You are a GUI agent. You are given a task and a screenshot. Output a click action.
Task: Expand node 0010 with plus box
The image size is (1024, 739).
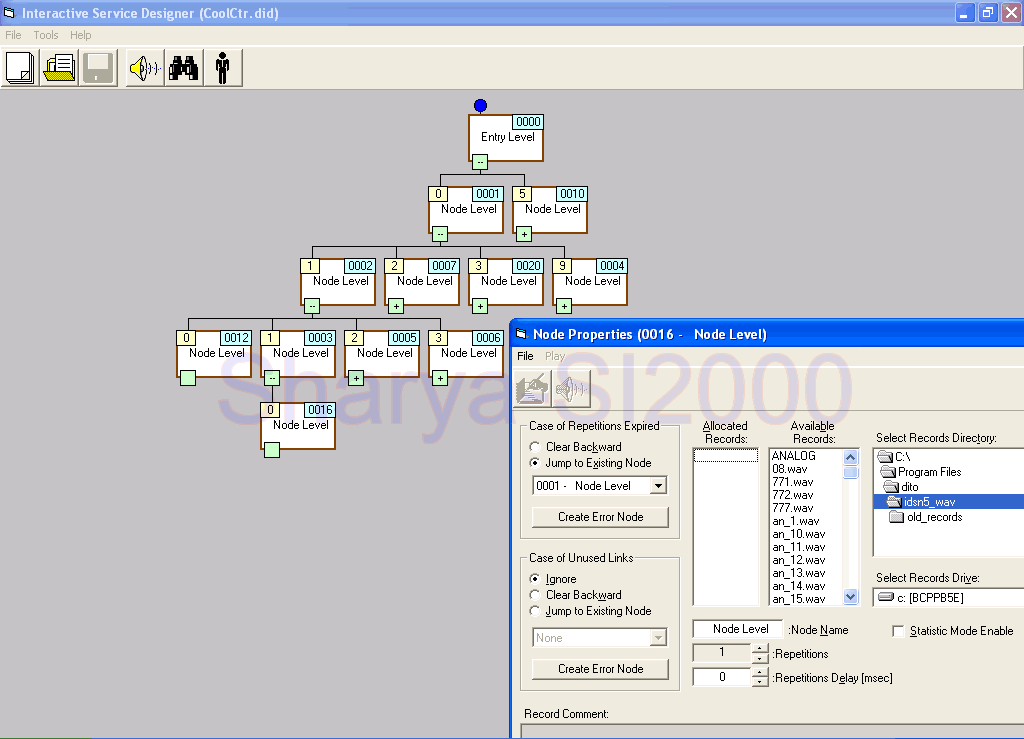(524, 234)
